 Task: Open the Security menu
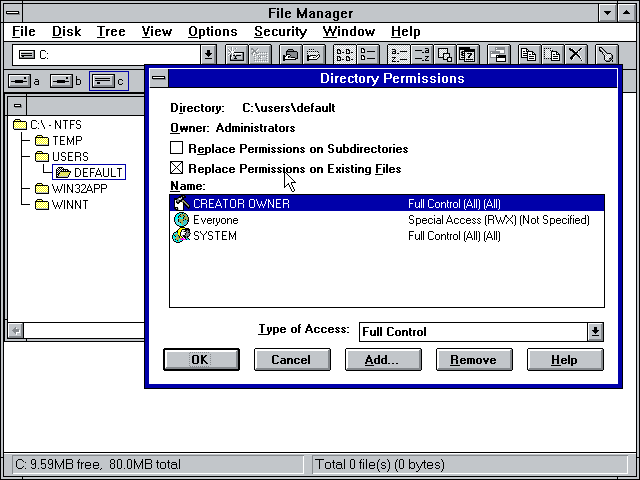(x=280, y=31)
